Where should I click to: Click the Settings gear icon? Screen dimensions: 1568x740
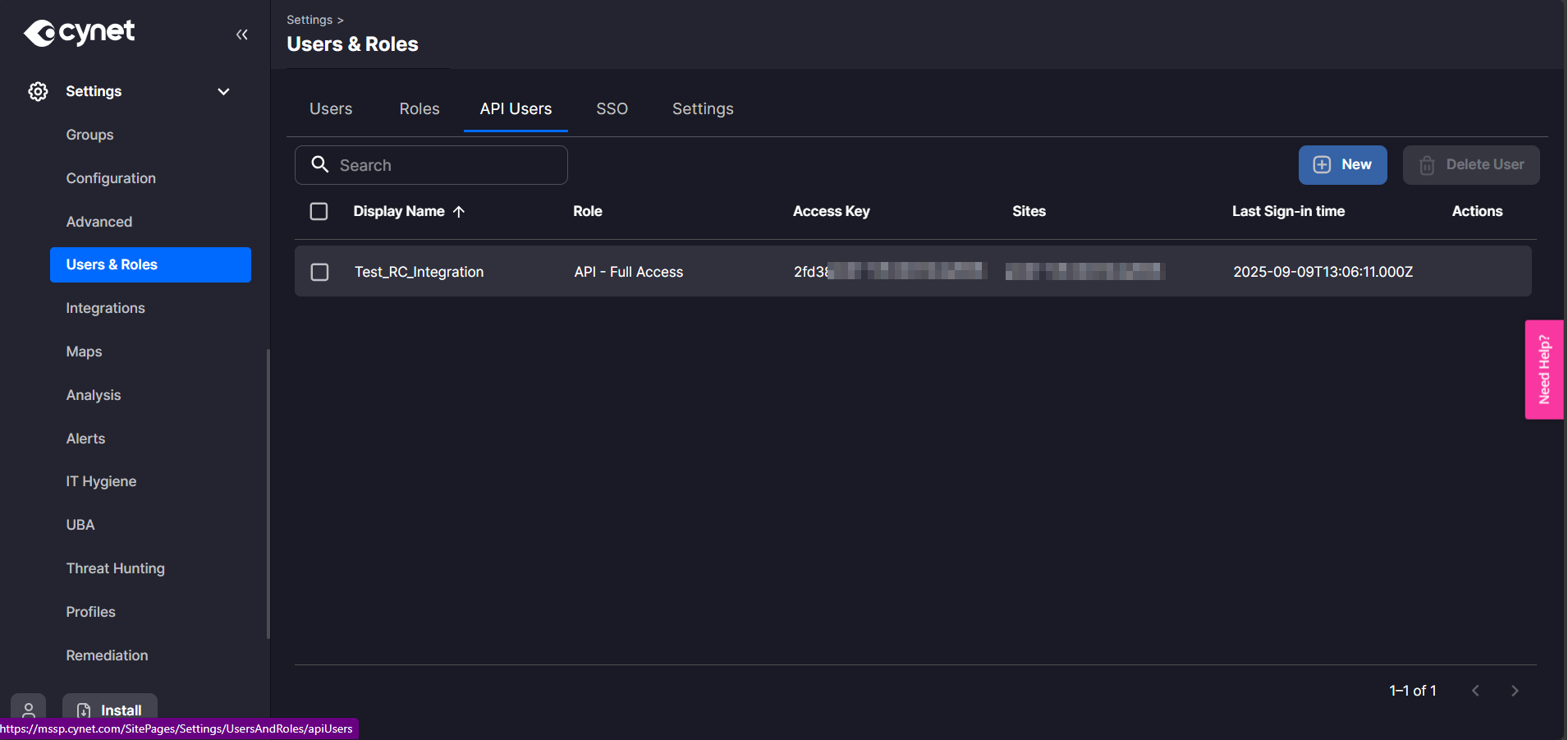[x=38, y=91]
